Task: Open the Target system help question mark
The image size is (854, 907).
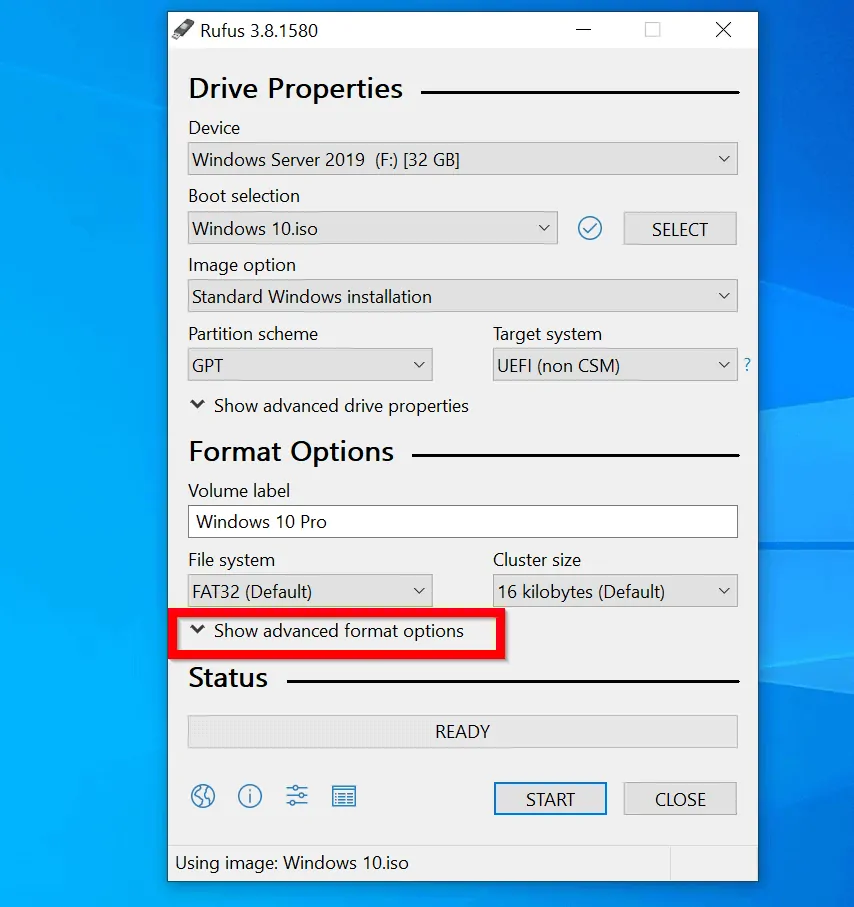Action: point(747,365)
